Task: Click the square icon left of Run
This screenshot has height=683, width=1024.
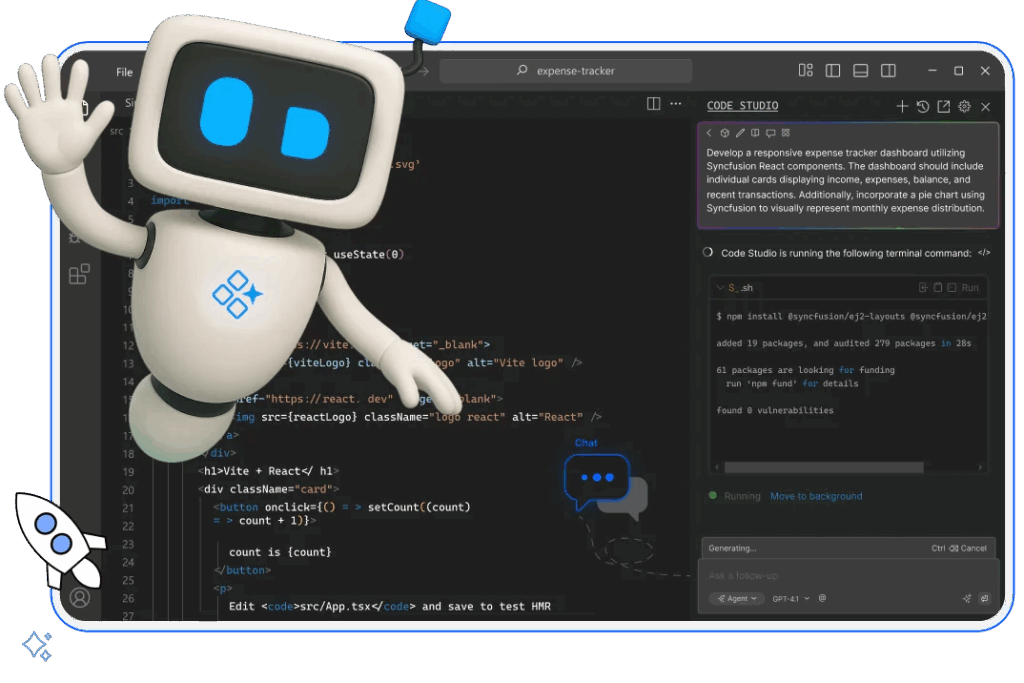Action: [952, 287]
